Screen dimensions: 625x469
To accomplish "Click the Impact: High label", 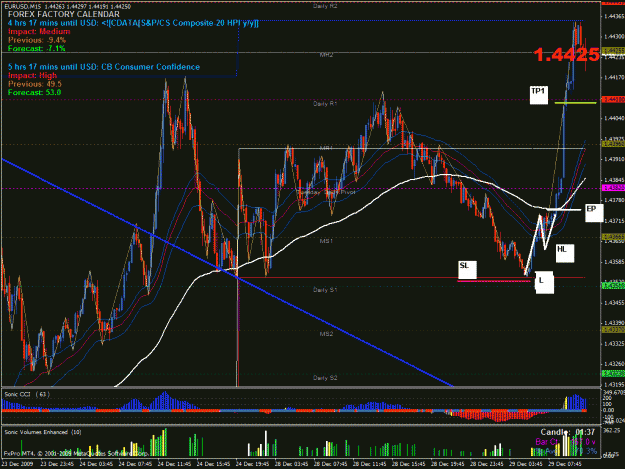I will [32, 76].
